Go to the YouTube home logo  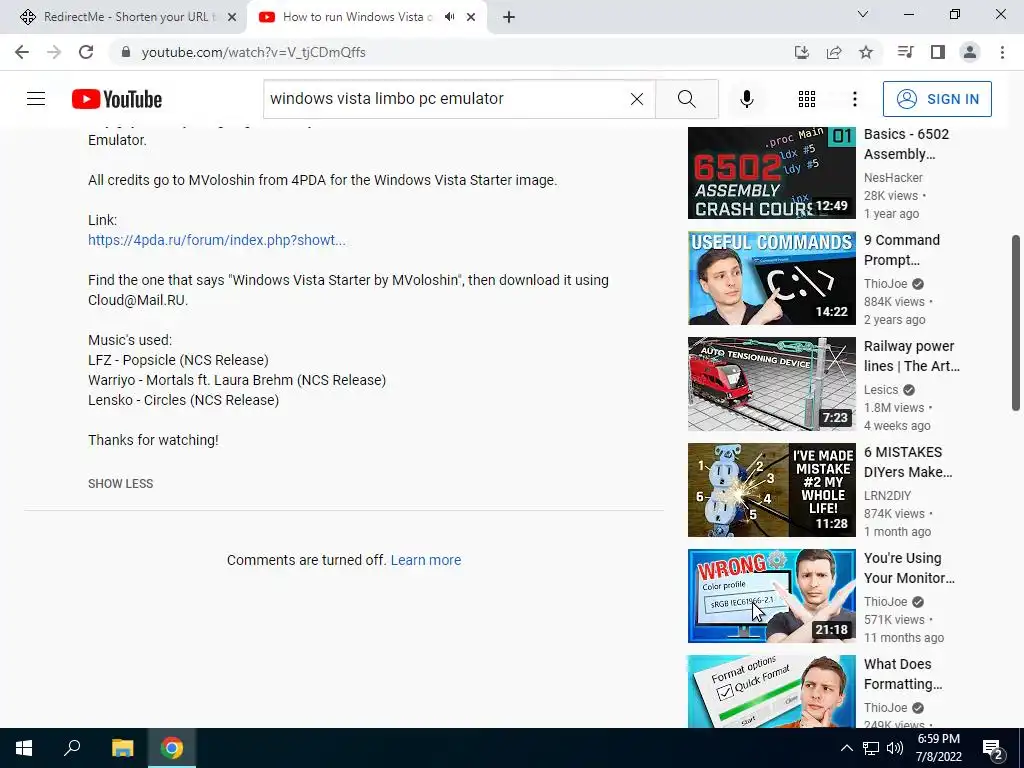pos(117,99)
